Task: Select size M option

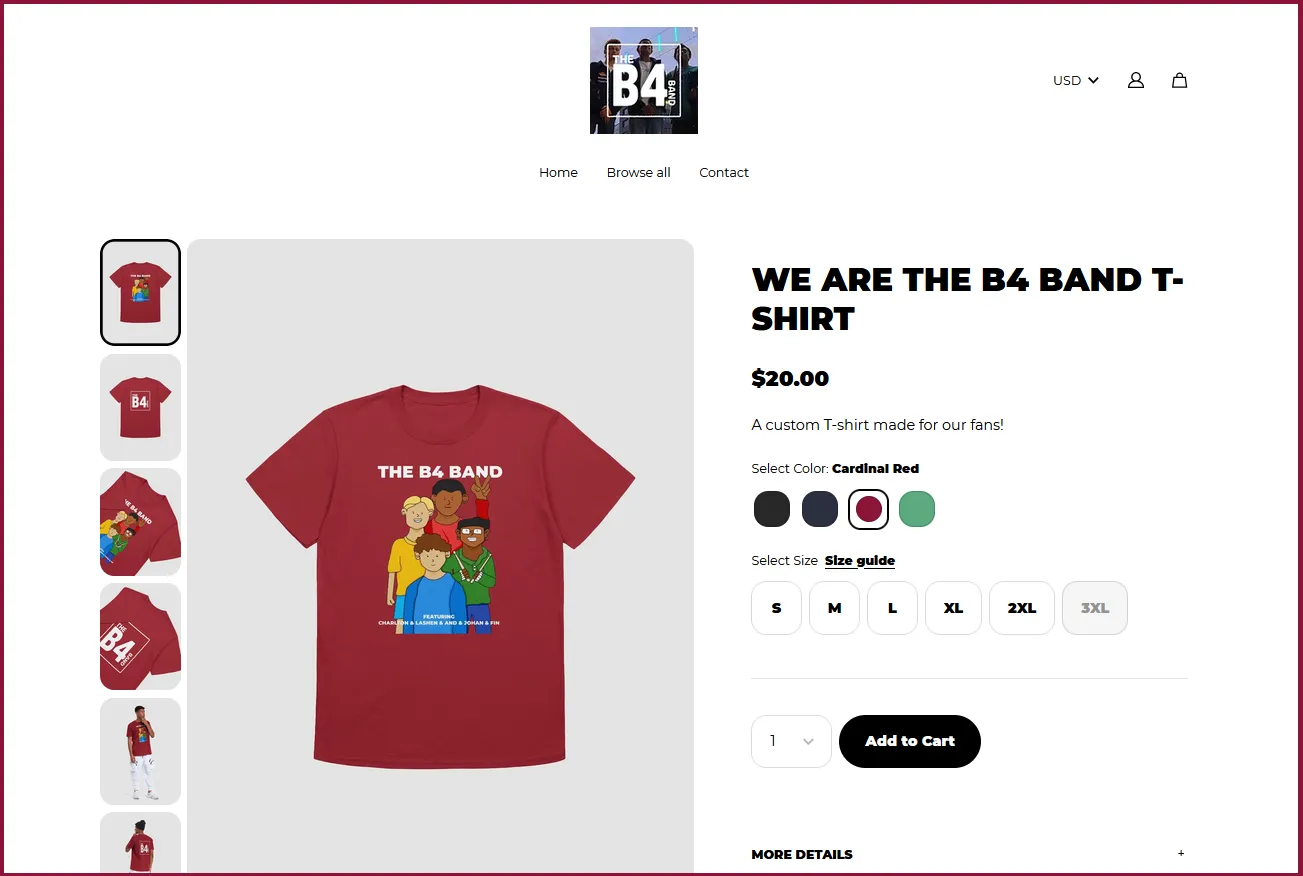Action: 834,608
